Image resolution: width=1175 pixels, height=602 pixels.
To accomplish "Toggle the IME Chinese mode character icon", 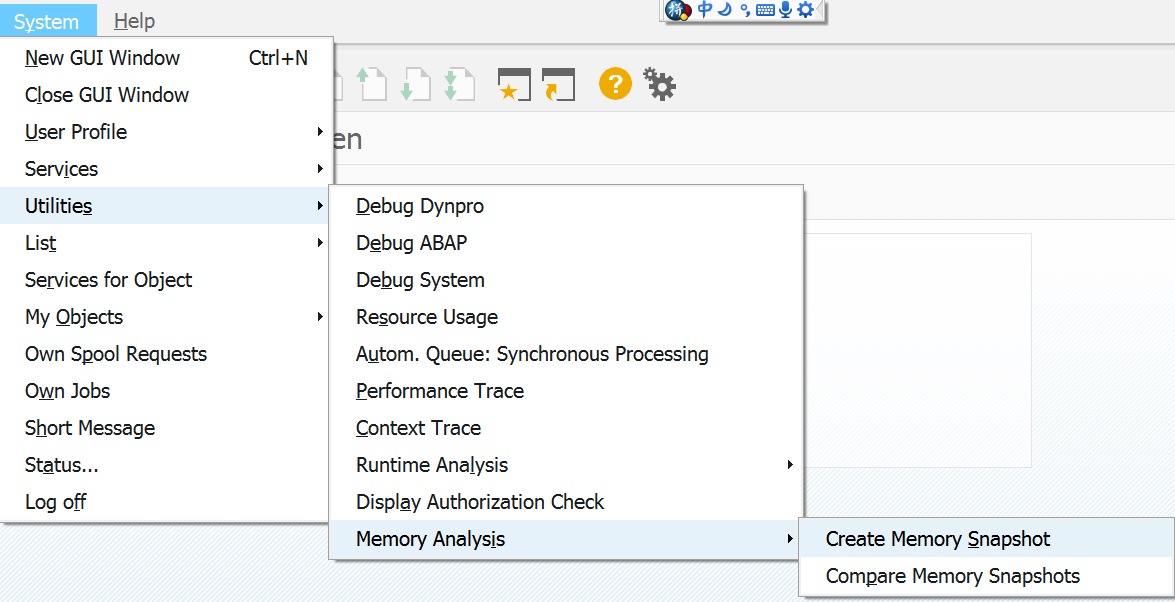I will (x=705, y=10).
